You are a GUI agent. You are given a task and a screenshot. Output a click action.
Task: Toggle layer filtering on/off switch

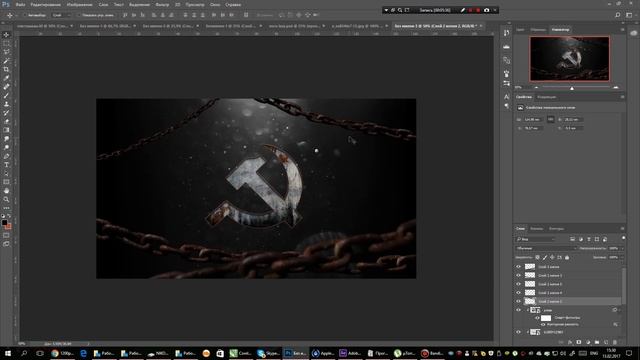tap(623, 238)
